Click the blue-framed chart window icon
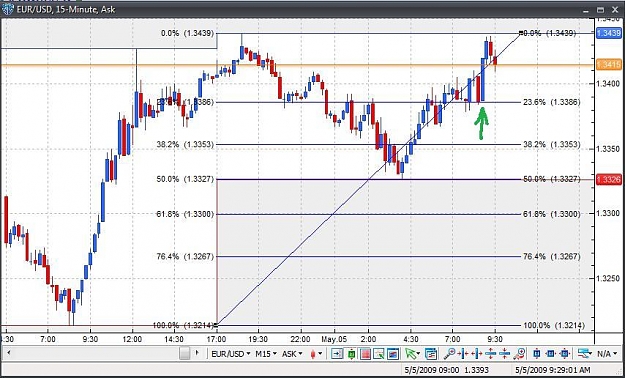 point(393,354)
